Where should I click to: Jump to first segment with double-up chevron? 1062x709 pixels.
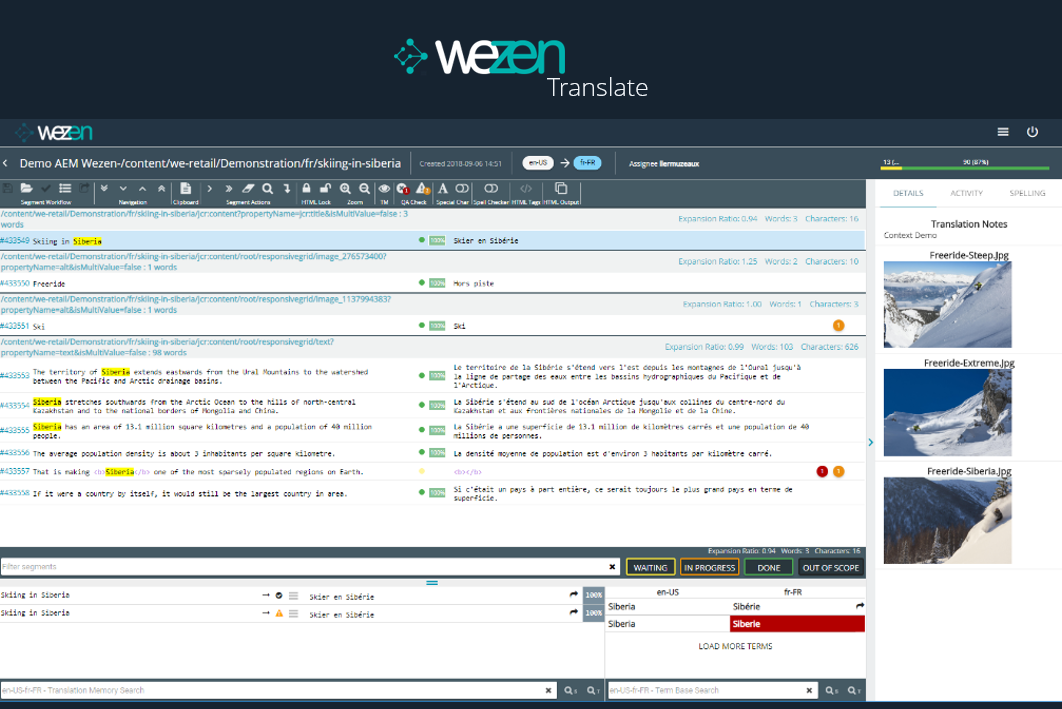point(161,188)
